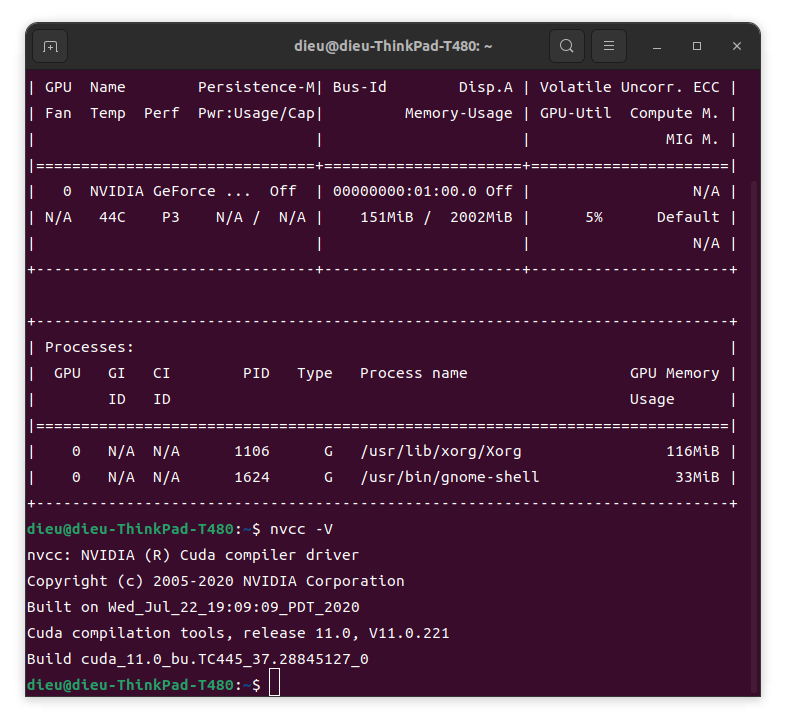Click the build string cuda_11.0_bu.TC445_37.28845127_0
The width and height of the screenshot is (786, 725).
pyautogui.click(x=225, y=659)
